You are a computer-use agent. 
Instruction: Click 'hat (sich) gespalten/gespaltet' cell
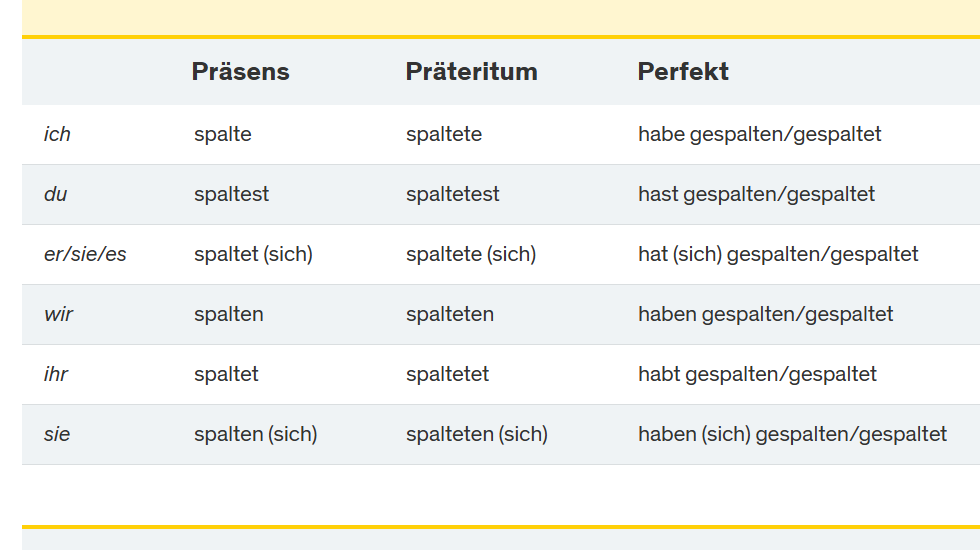778,254
